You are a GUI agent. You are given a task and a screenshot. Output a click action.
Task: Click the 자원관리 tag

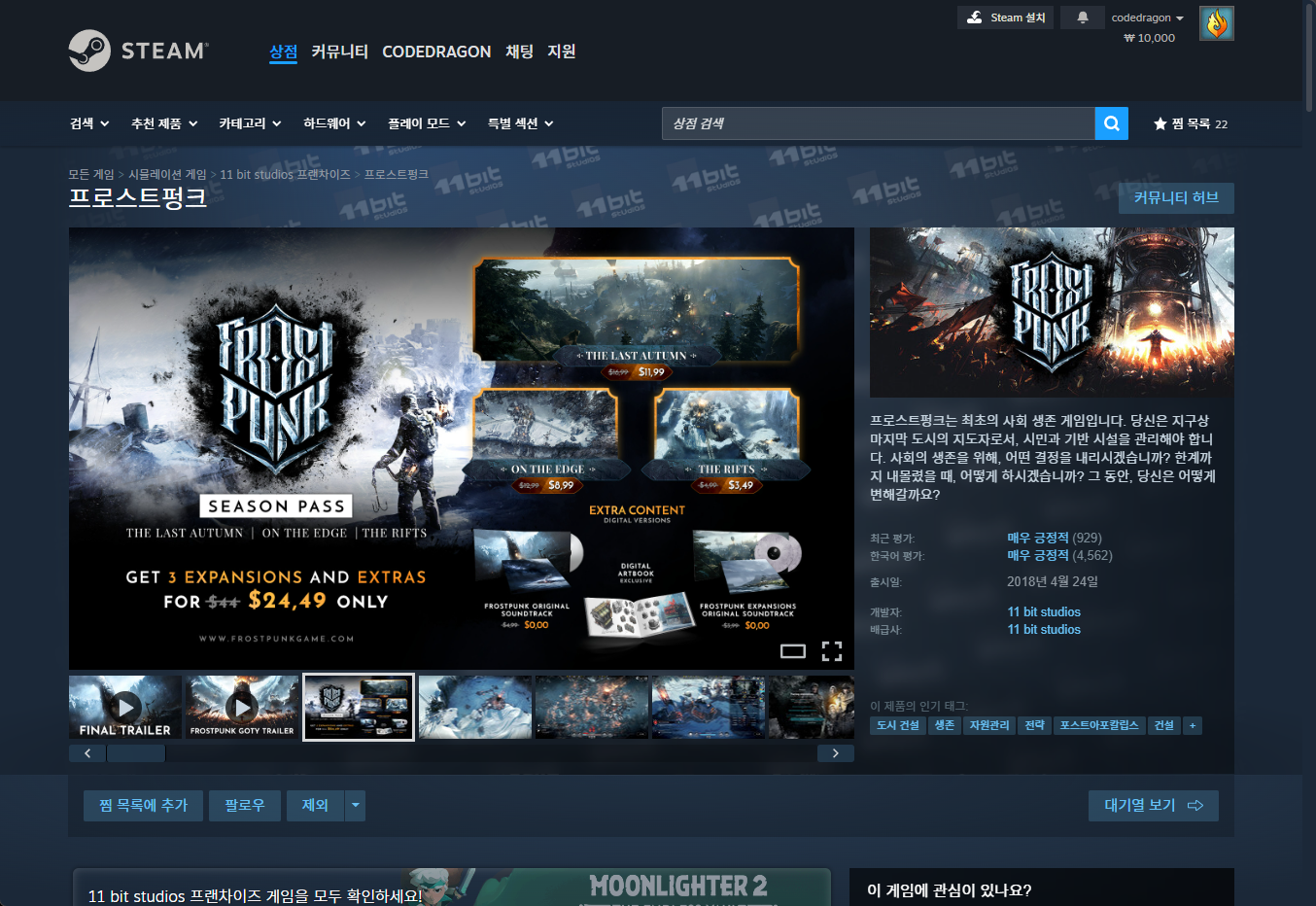click(989, 725)
